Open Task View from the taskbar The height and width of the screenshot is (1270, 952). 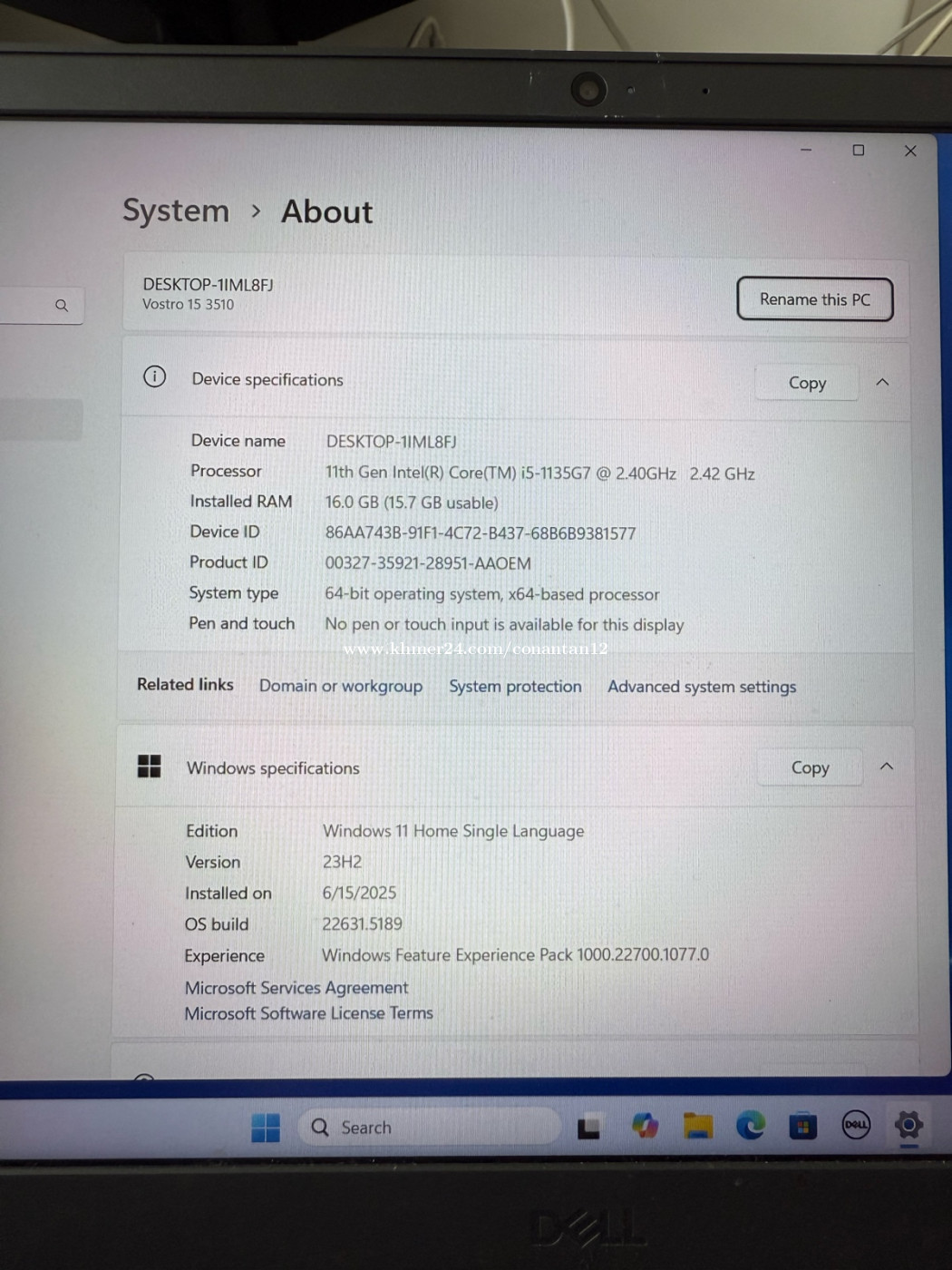589,1128
